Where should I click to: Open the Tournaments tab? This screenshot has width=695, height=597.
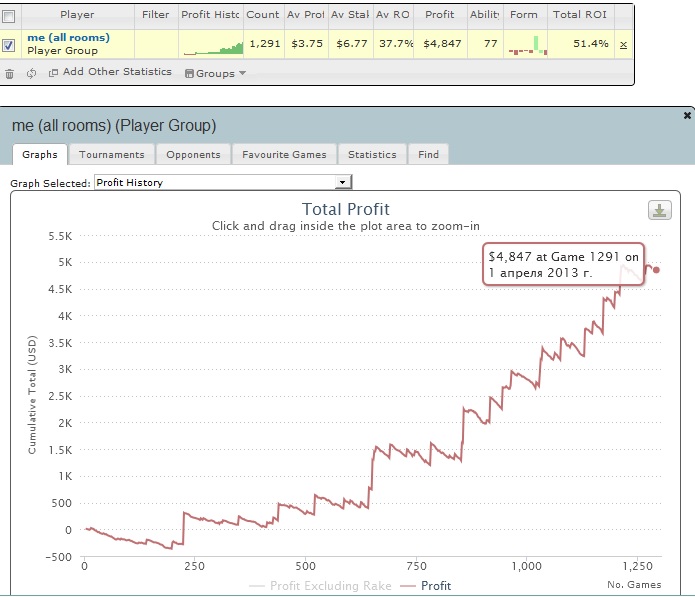pos(112,154)
